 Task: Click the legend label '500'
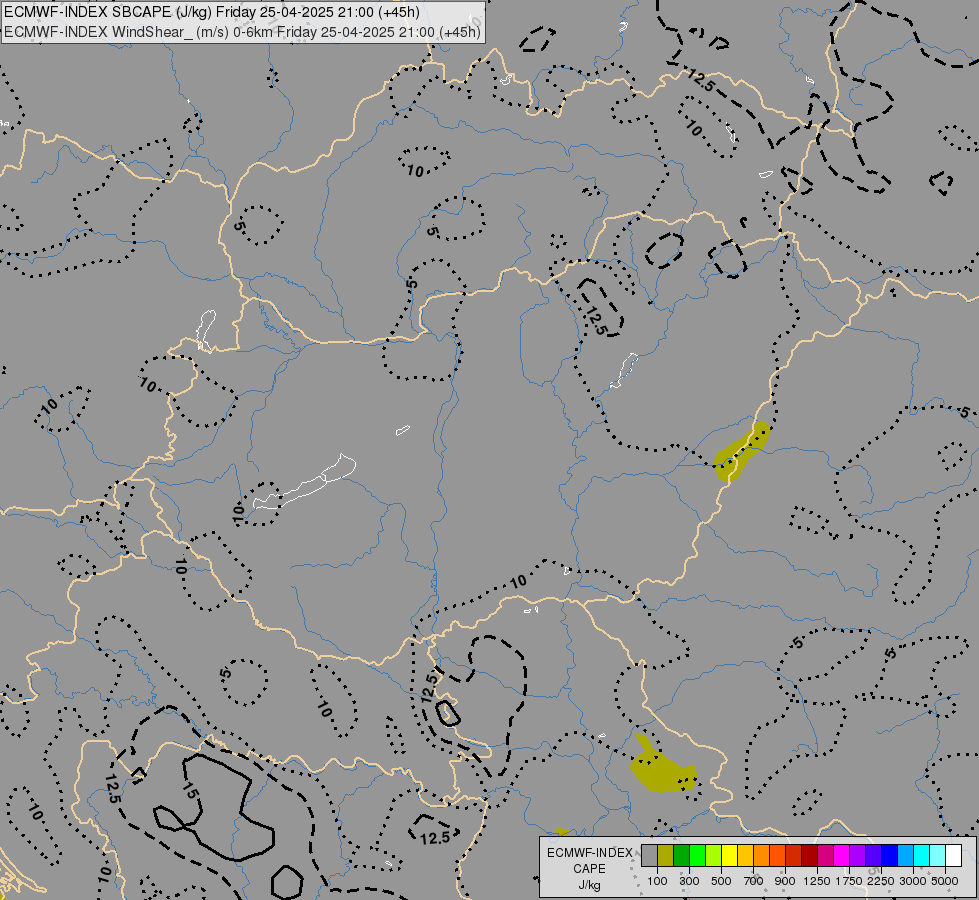click(721, 881)
